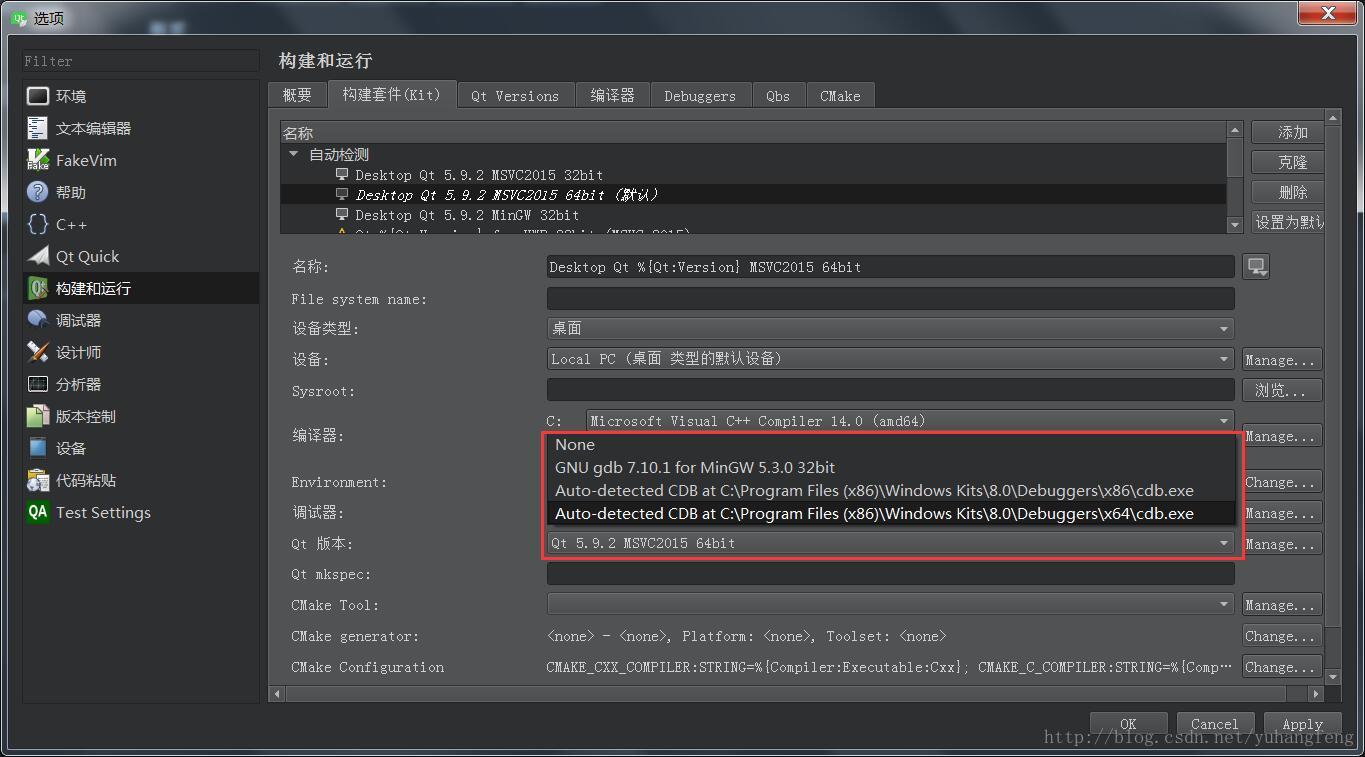The width and height of the screenshot is (1365, 757).
Task: Open the CMake tab
Action: 840,95
